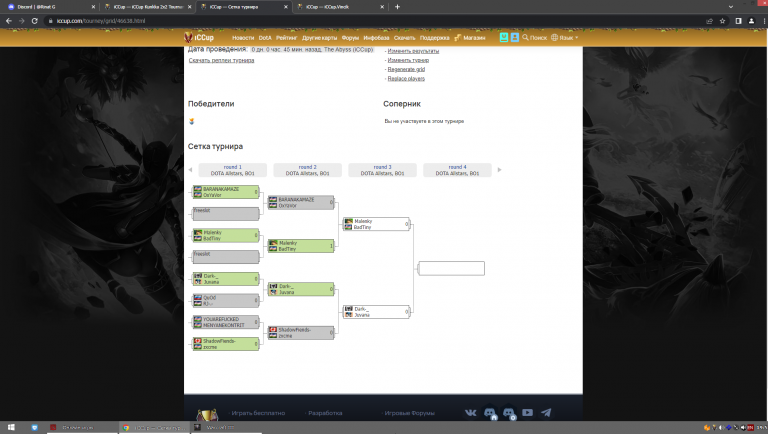
Task: Select round 1 team QuOd
Action: 226,300
